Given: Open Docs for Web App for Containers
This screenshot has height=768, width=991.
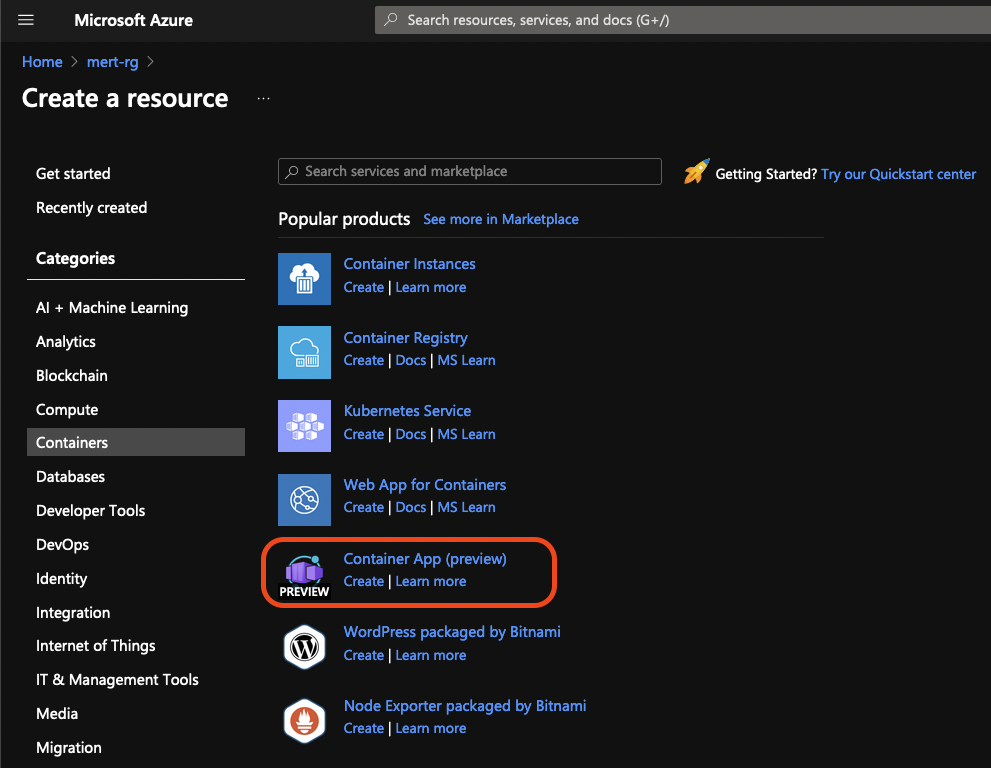Looking at the screenshot, I should click(411, 508).
